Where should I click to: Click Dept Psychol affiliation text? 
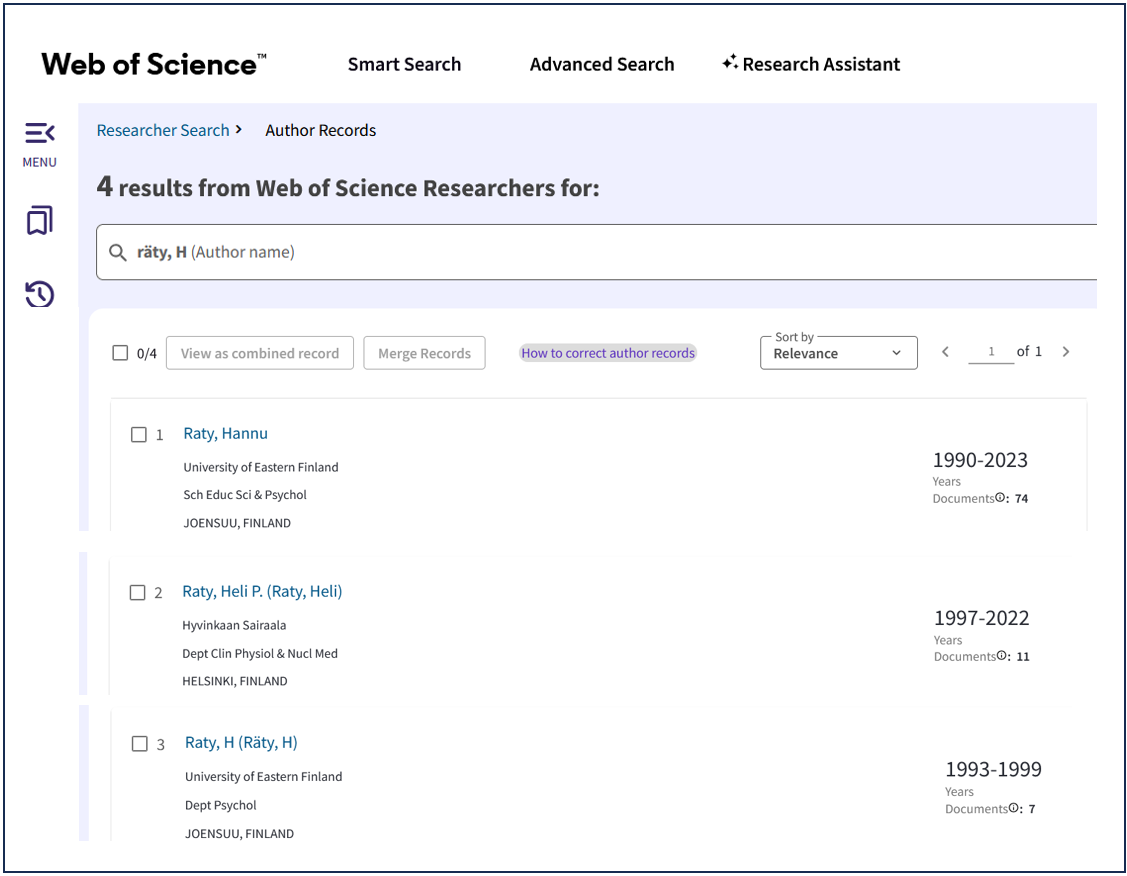tap(221, 805)
